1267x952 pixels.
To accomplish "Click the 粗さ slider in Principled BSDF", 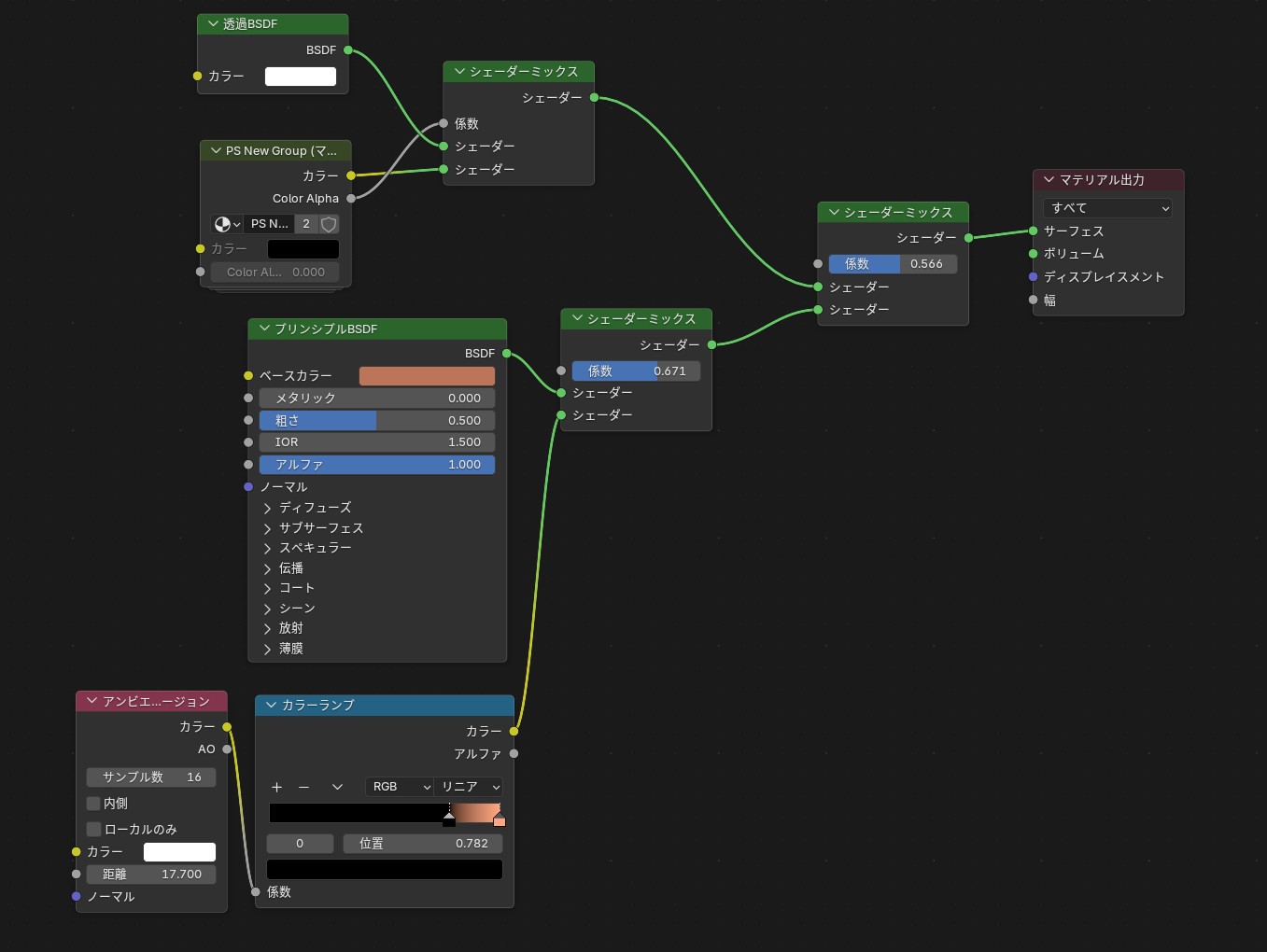I will pos(377,421).
